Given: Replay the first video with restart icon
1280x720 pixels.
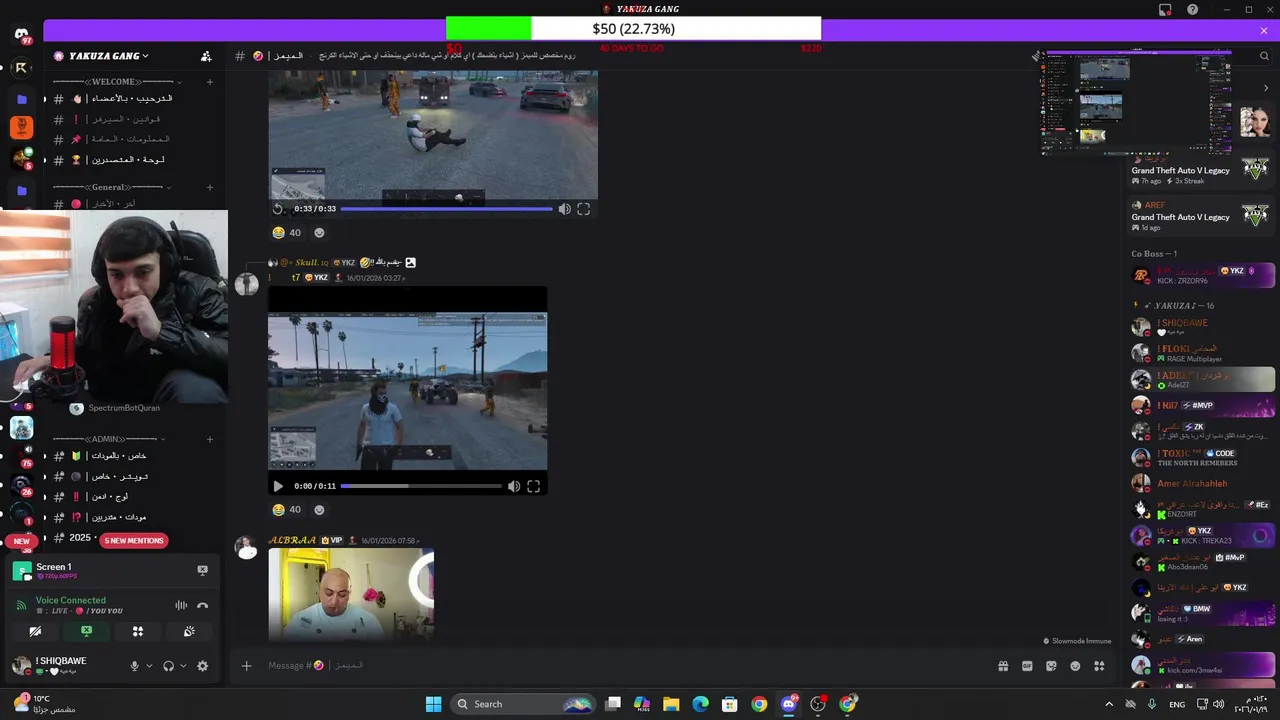Looking at the screenshot, I should pos(278,209).
